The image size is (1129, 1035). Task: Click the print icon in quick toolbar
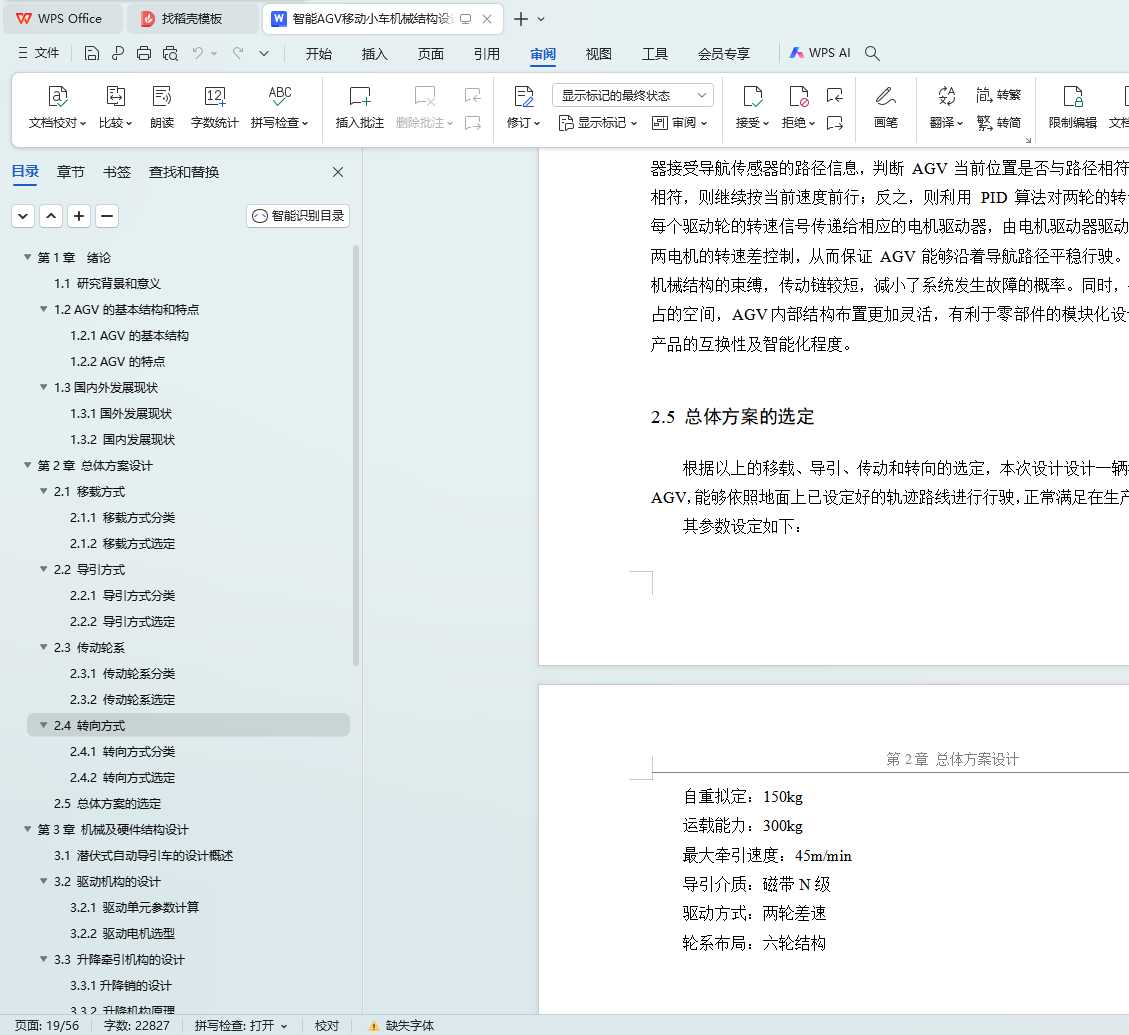[x=144, y=53]
